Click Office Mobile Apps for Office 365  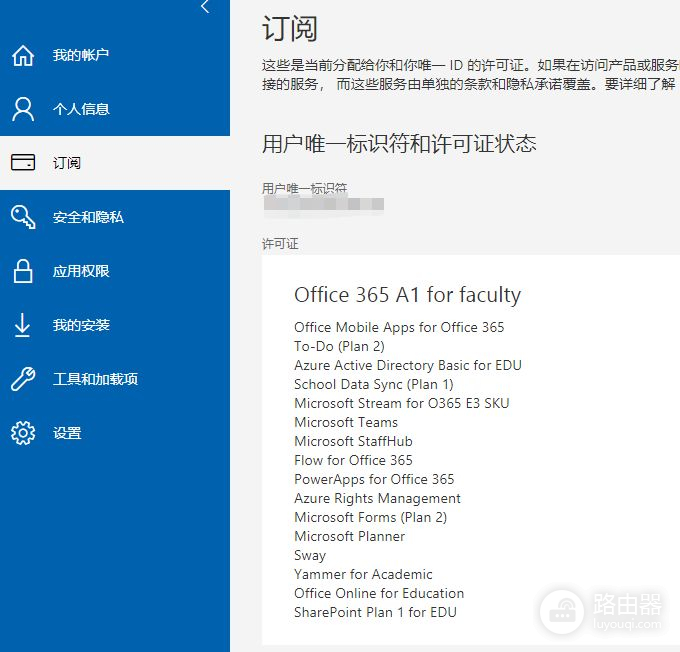tap(399, 327)
